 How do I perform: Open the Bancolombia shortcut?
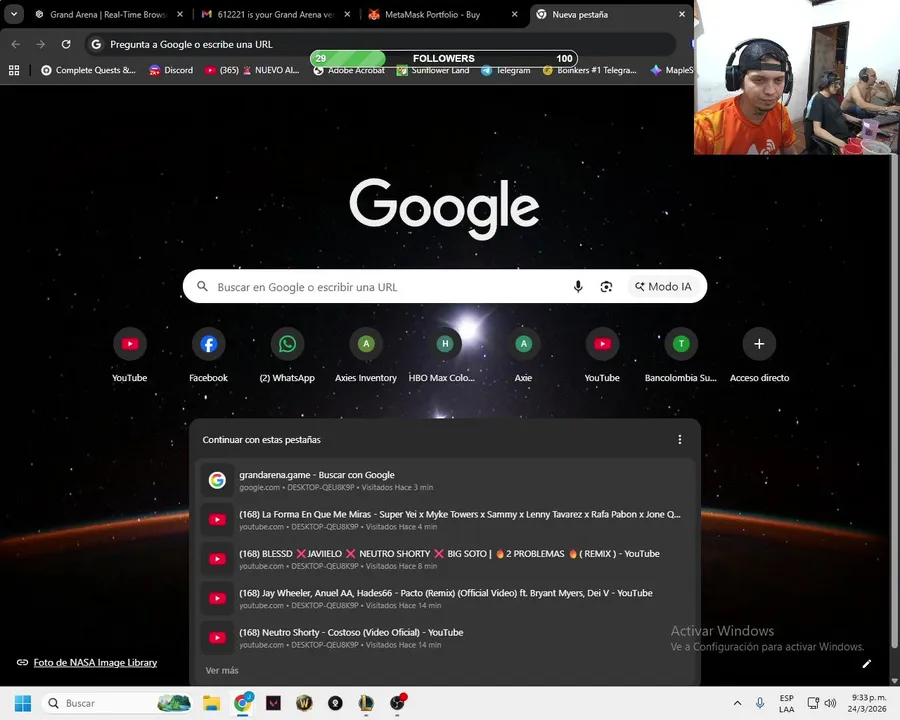click(x=681, y=355)
